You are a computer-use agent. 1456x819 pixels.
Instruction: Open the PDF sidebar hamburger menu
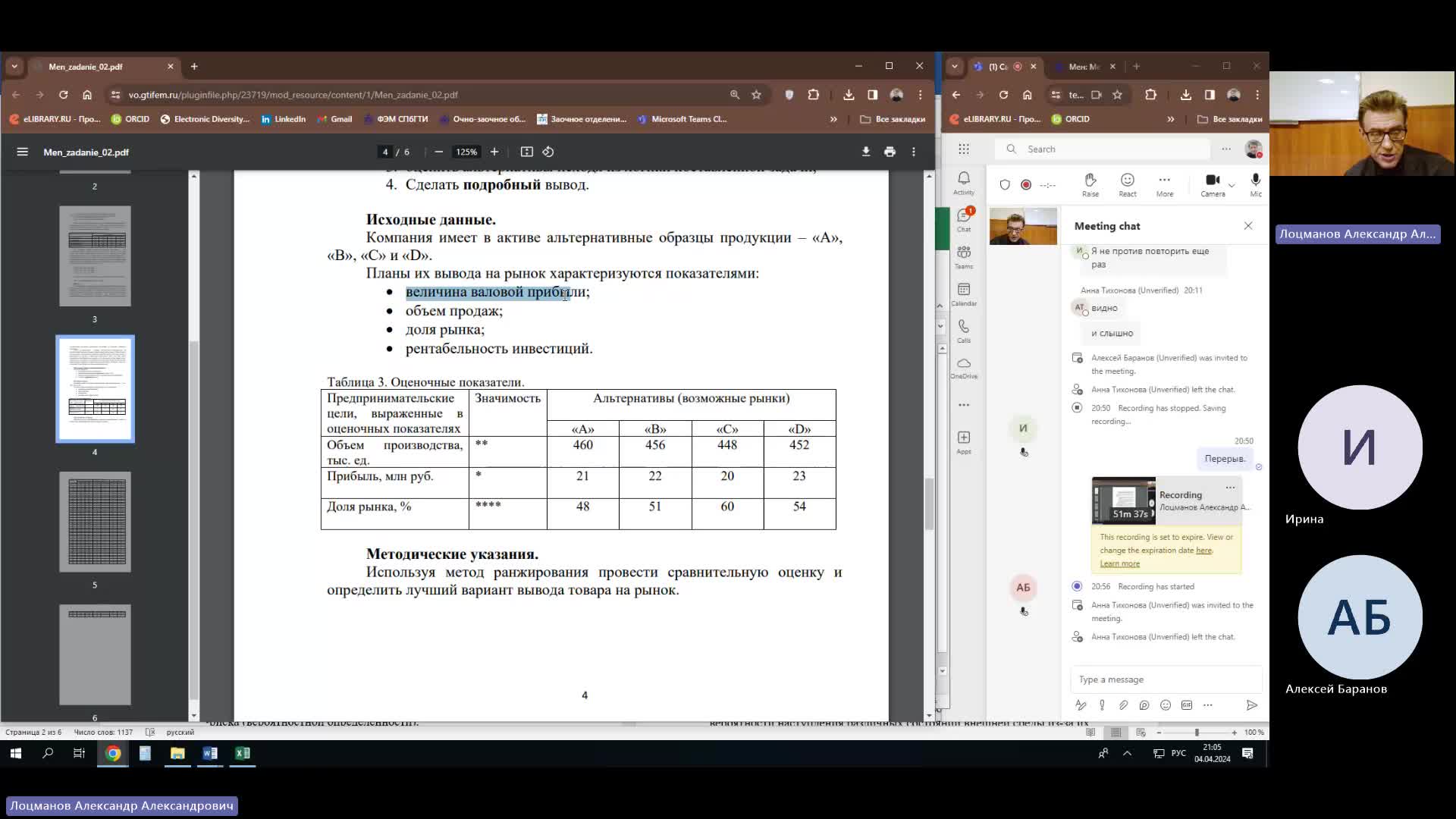tap(22, 152)
